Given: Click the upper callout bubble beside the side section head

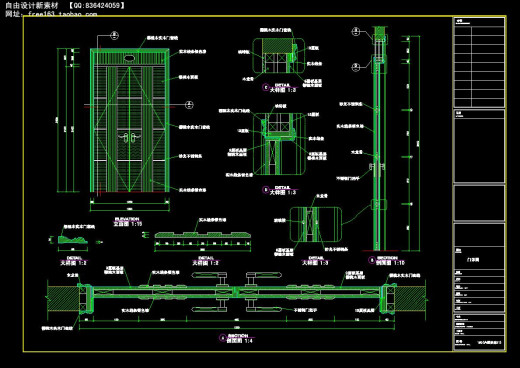Looking at the screenshot, I should (x=356, y=32).
